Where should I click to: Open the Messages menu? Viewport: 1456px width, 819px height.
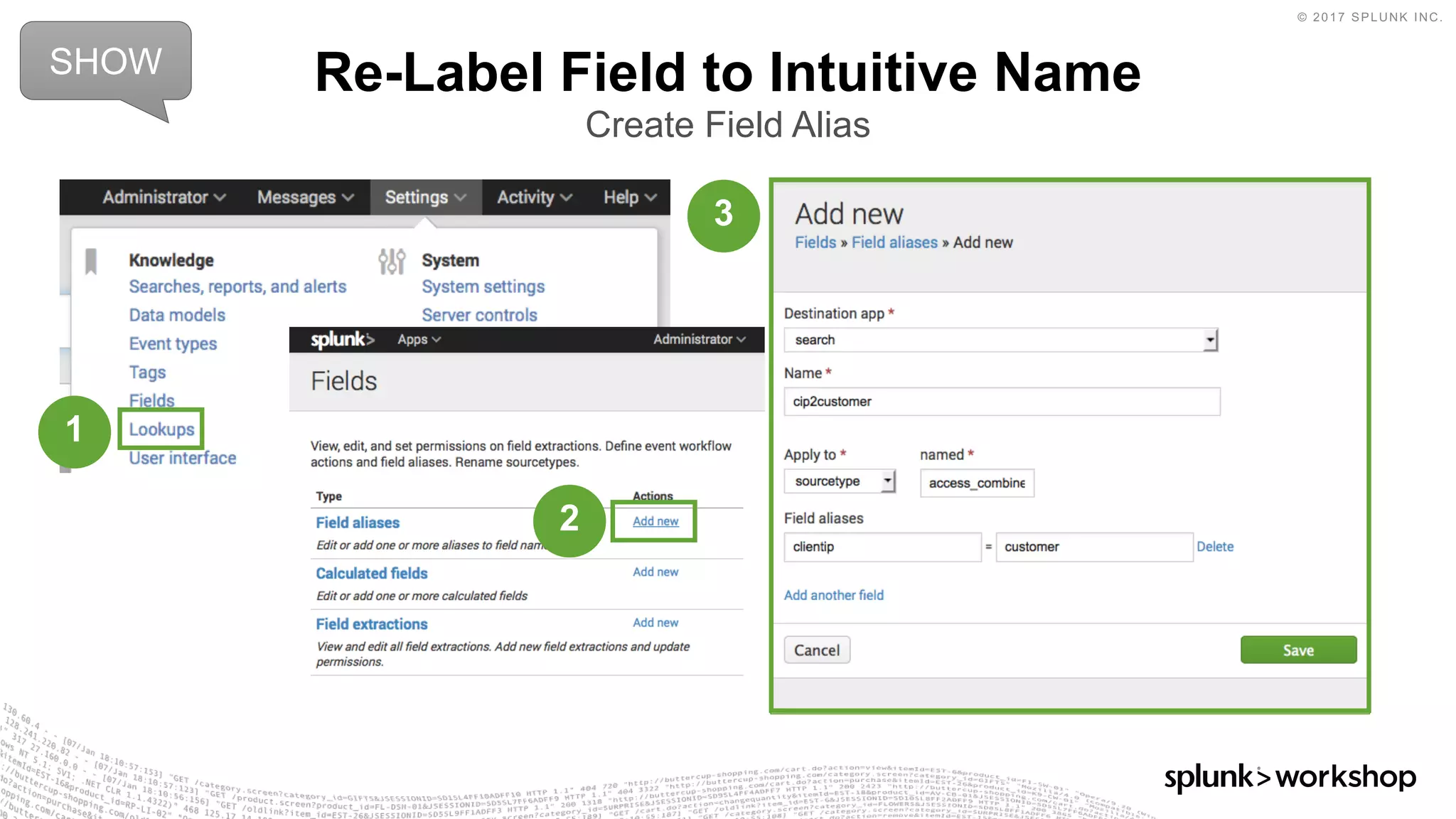[x=306, y=197]
